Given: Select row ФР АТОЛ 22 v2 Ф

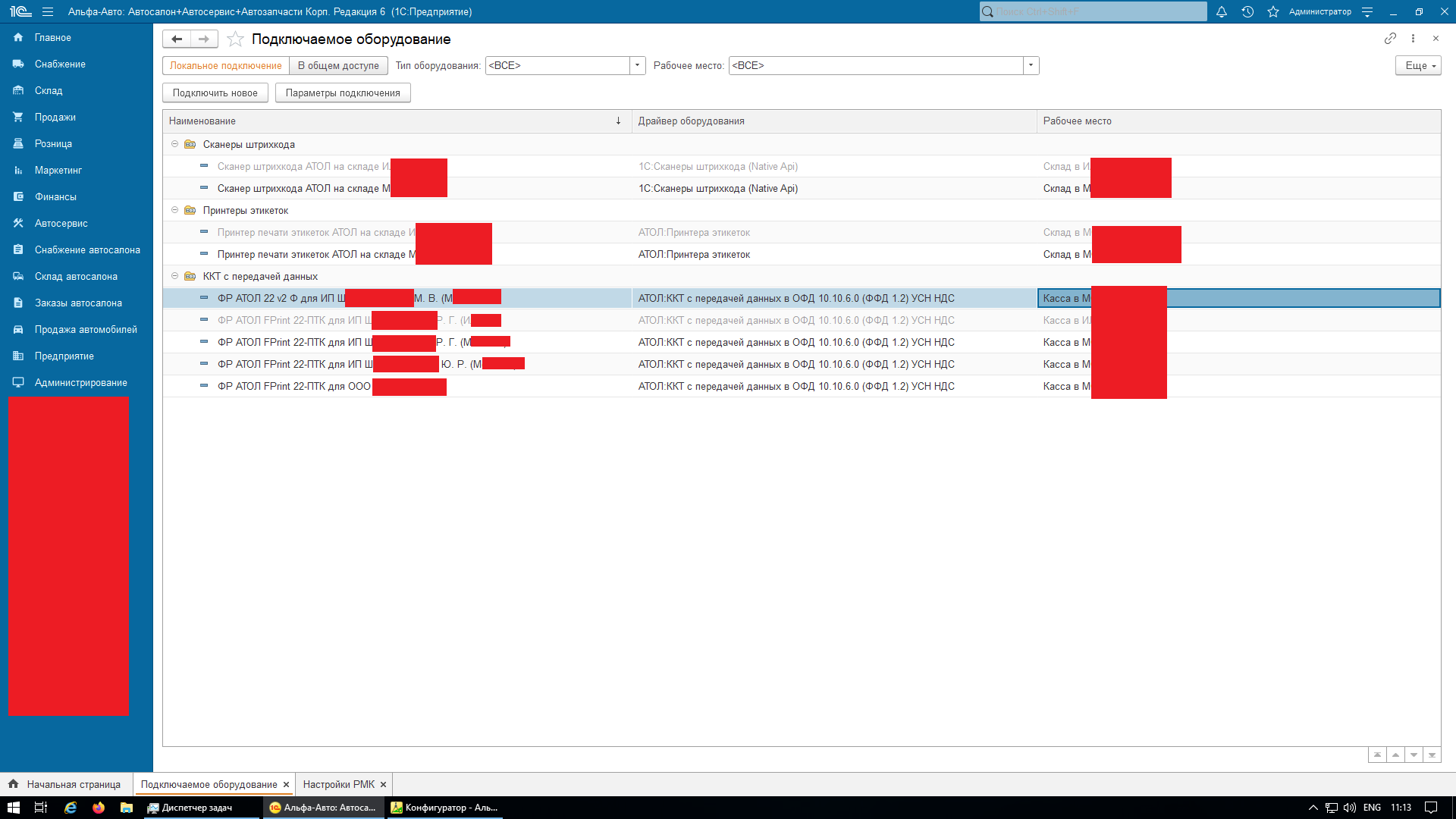Looking at the screenshot, I should (x=802, y=298).
